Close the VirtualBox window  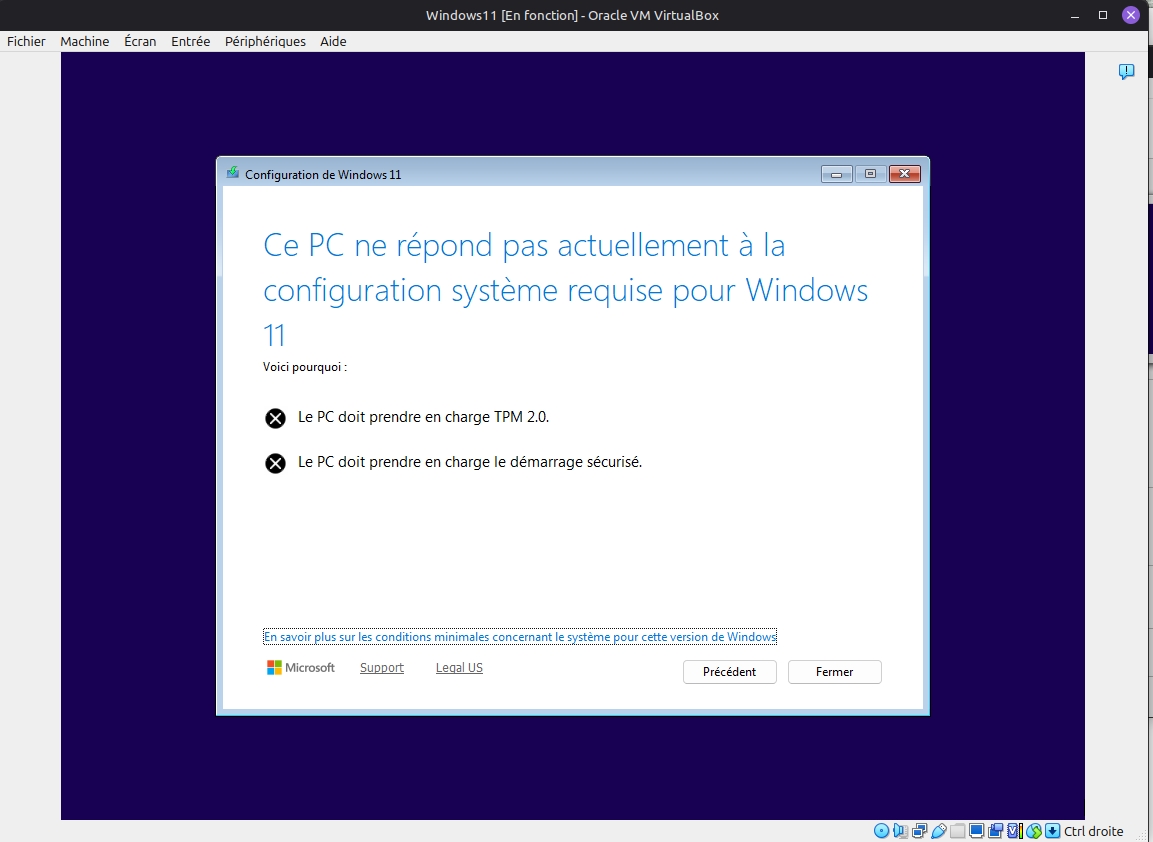click(x=1131, y=15)
